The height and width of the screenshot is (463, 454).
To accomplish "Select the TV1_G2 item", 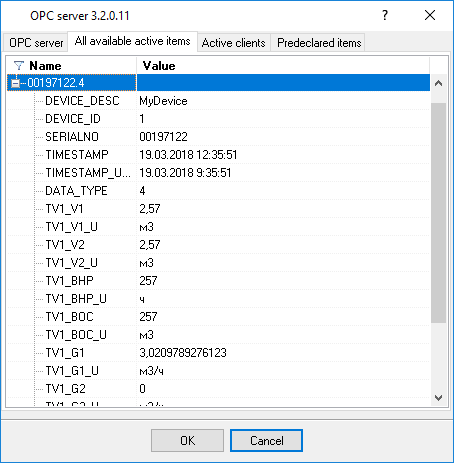I will [x=65, y=389].
